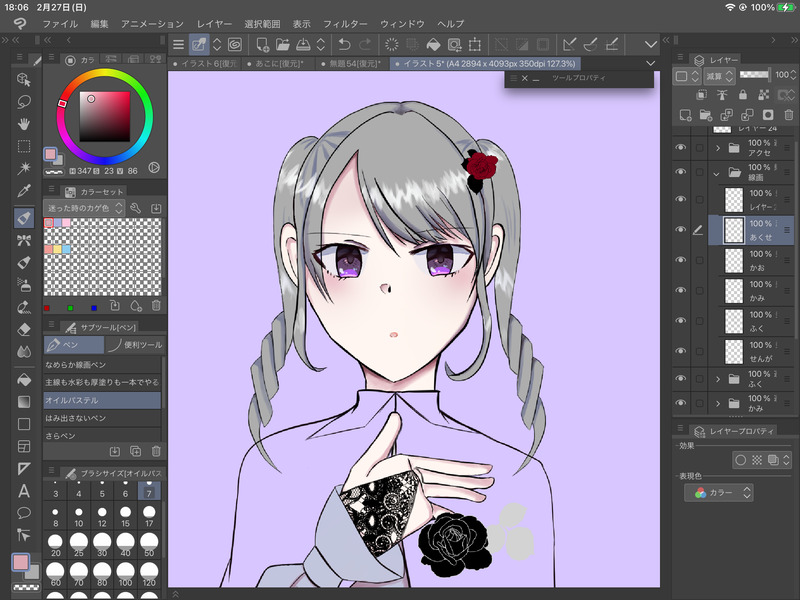The width and height of the screenshot is (800, 600).
Task: Hide the かお layer
Action: point(681,260)
